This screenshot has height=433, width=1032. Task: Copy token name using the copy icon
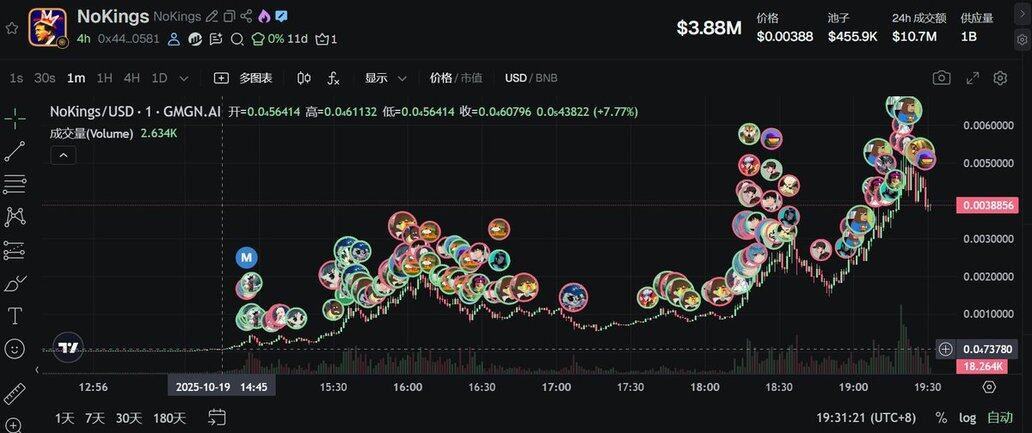pyautogui.click(x=230, y=16)
